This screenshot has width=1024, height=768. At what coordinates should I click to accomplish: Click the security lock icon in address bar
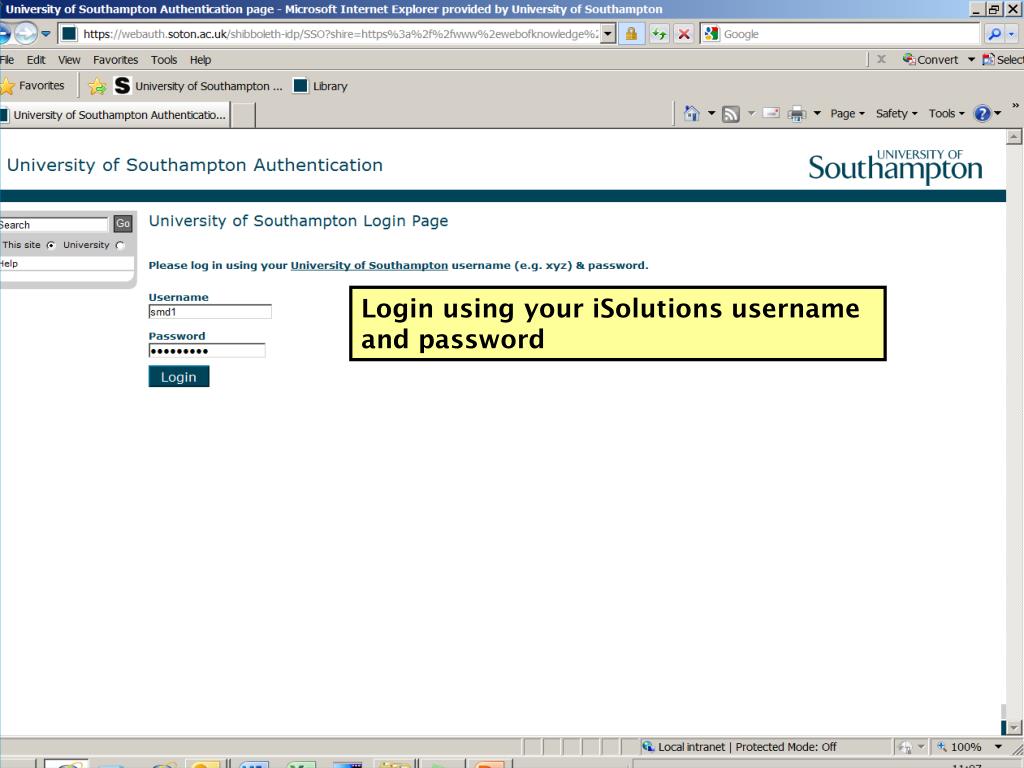click(x=632, y=34)
